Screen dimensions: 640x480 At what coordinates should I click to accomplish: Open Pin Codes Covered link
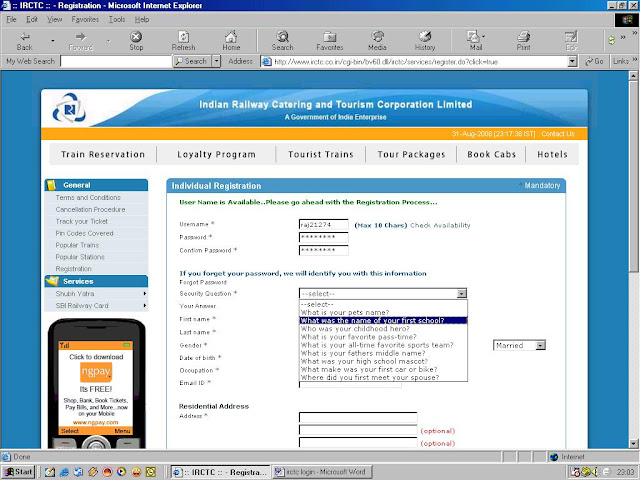click(x=84, y=233)
